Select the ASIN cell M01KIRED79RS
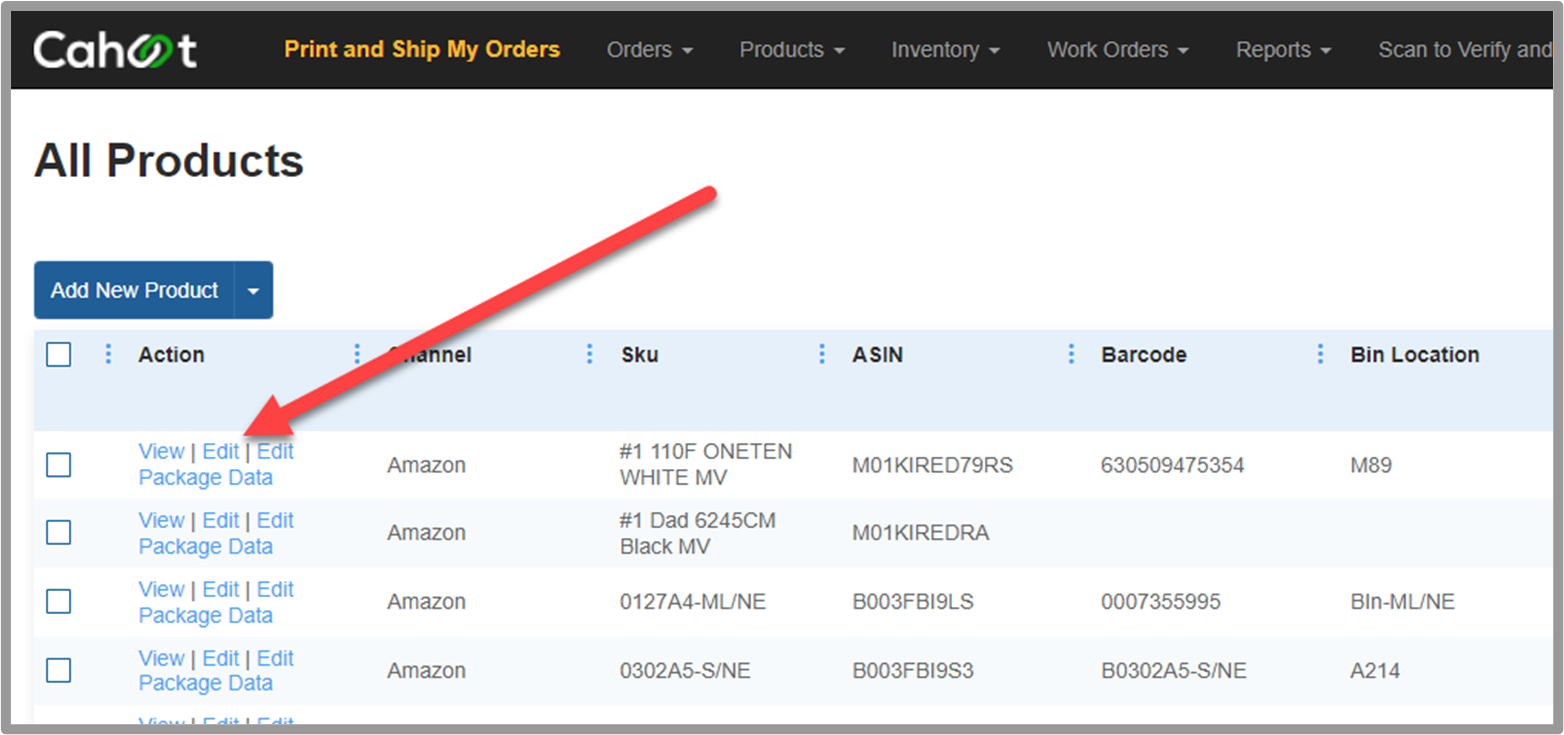Viewport: 1564px width, 735px height. (x=932, y=465)
